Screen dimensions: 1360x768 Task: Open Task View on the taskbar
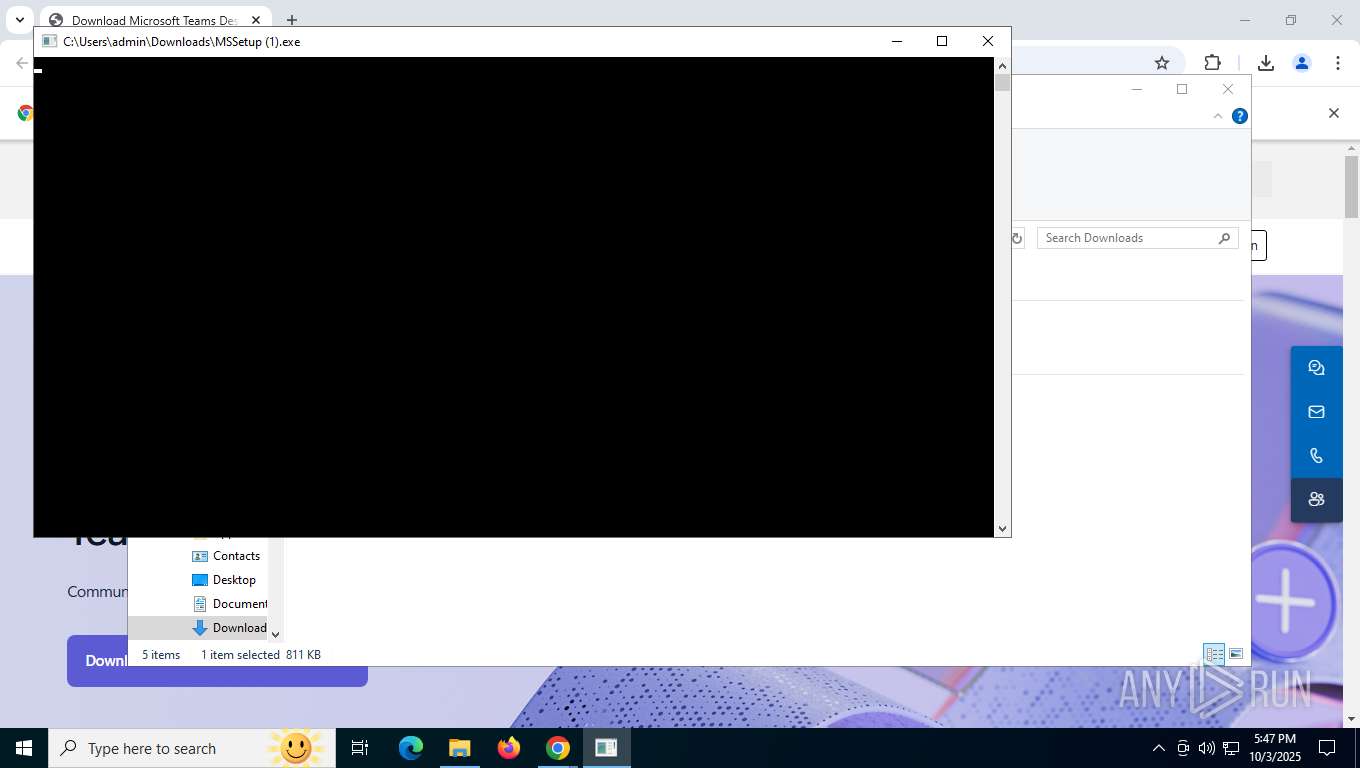point(360,748)
